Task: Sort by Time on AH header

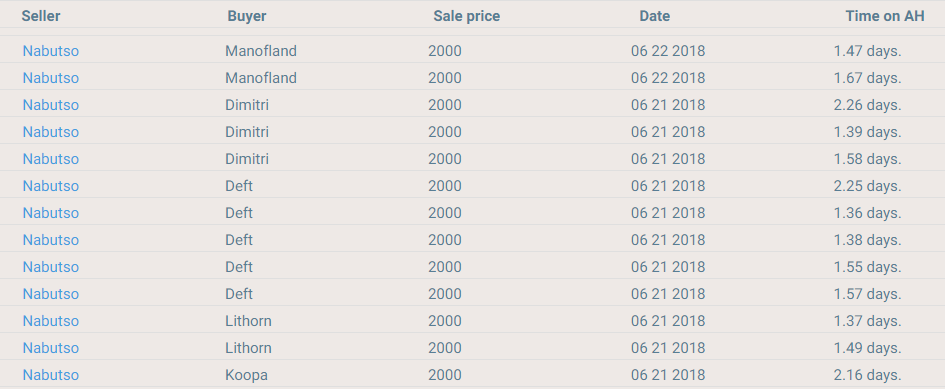Action: coord(885,16)
